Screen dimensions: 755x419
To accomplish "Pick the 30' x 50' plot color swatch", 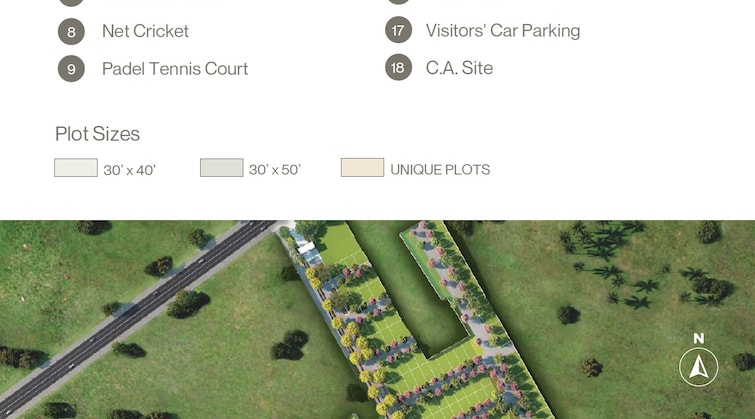I will 221,168.
